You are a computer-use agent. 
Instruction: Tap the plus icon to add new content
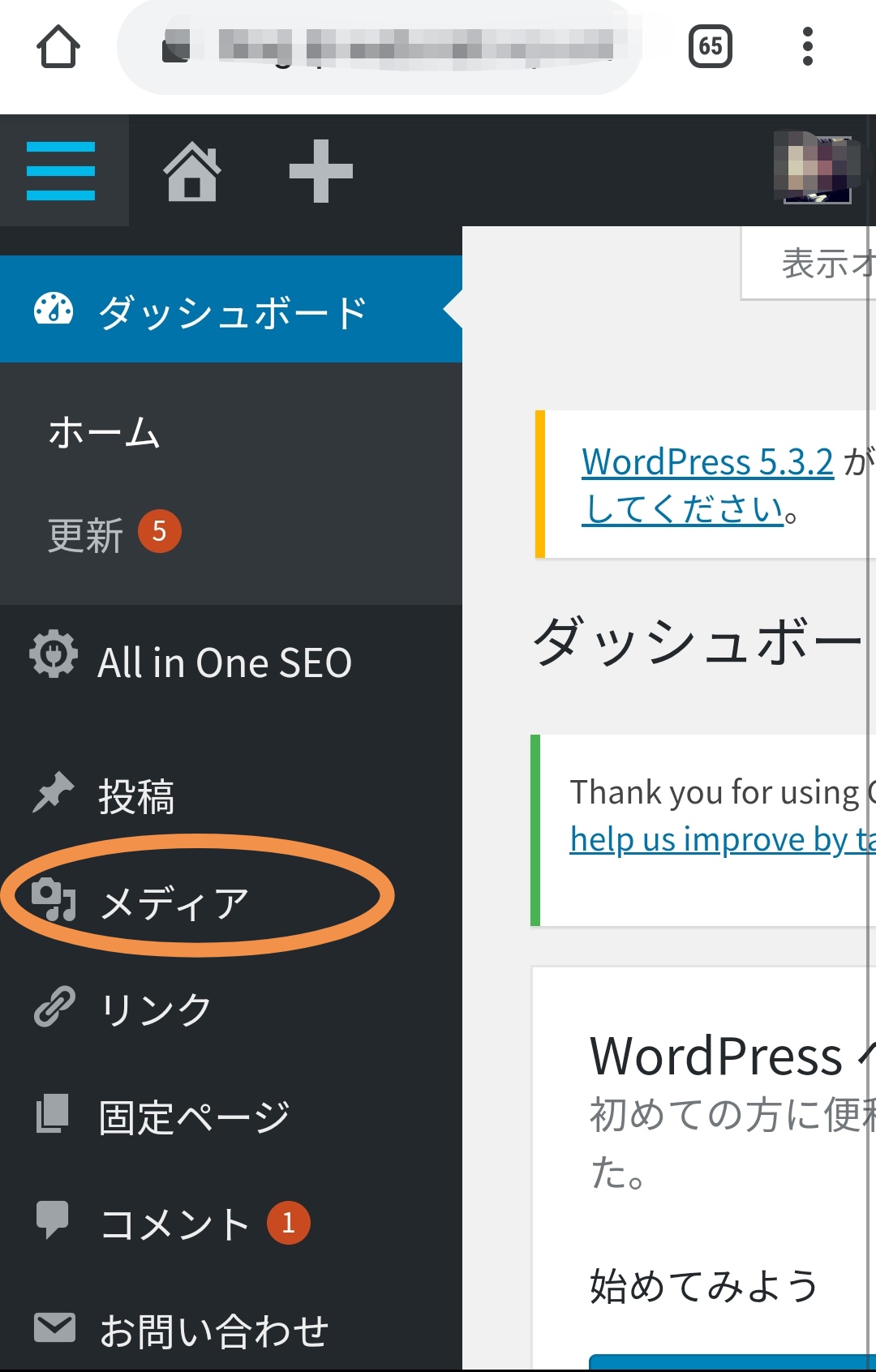pos(320,171)
